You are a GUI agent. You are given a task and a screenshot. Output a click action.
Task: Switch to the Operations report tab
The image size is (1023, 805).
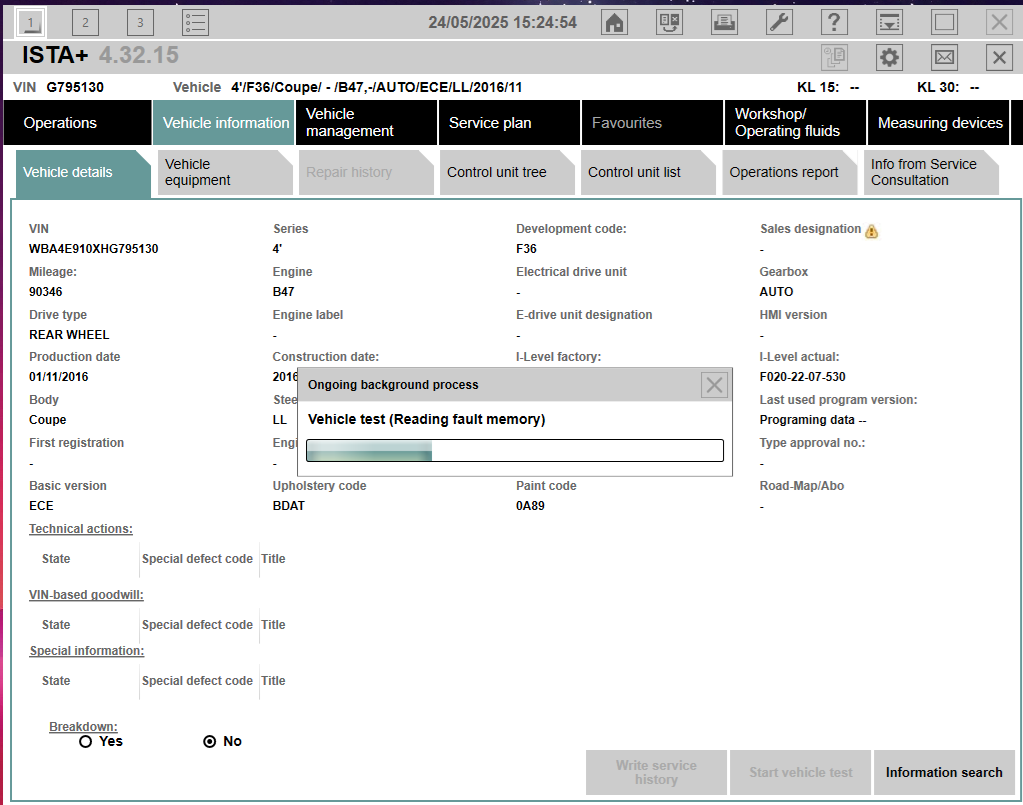[x=789, y=172]
